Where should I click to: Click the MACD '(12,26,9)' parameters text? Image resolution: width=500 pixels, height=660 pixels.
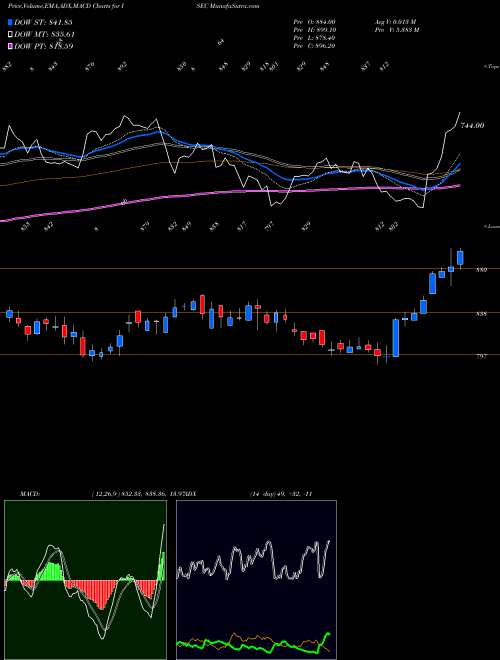point(106,494)
